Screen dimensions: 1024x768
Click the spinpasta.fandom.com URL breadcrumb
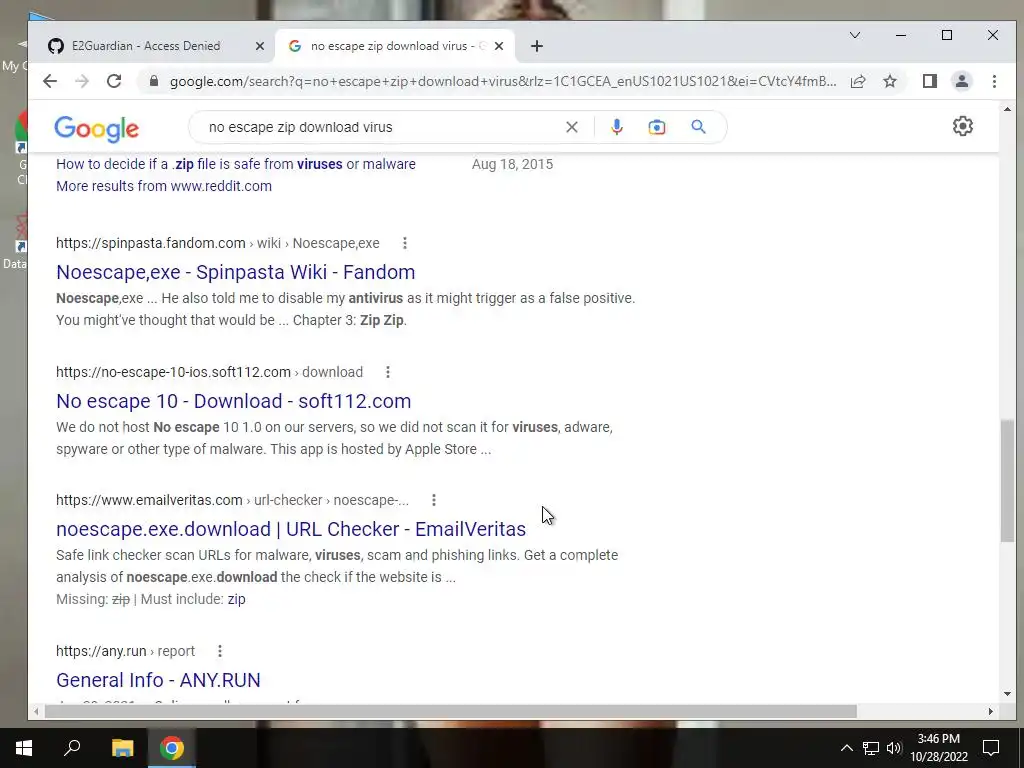[x=217, y=243]
